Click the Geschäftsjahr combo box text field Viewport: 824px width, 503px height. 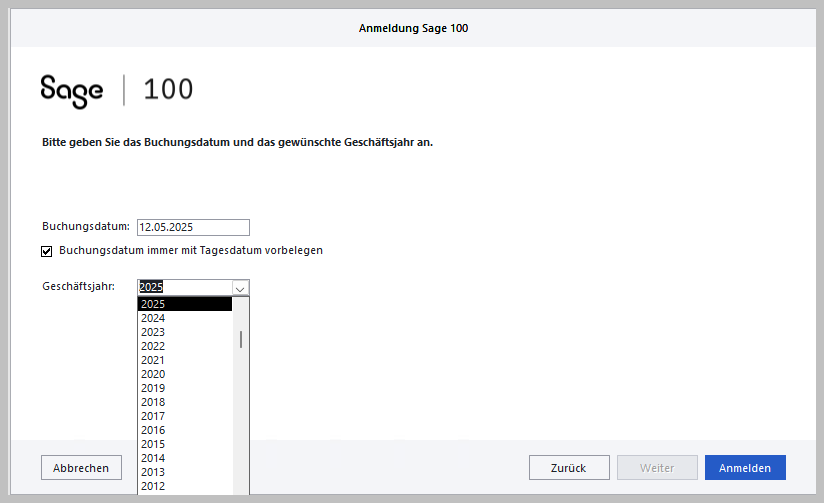point(184,288)
